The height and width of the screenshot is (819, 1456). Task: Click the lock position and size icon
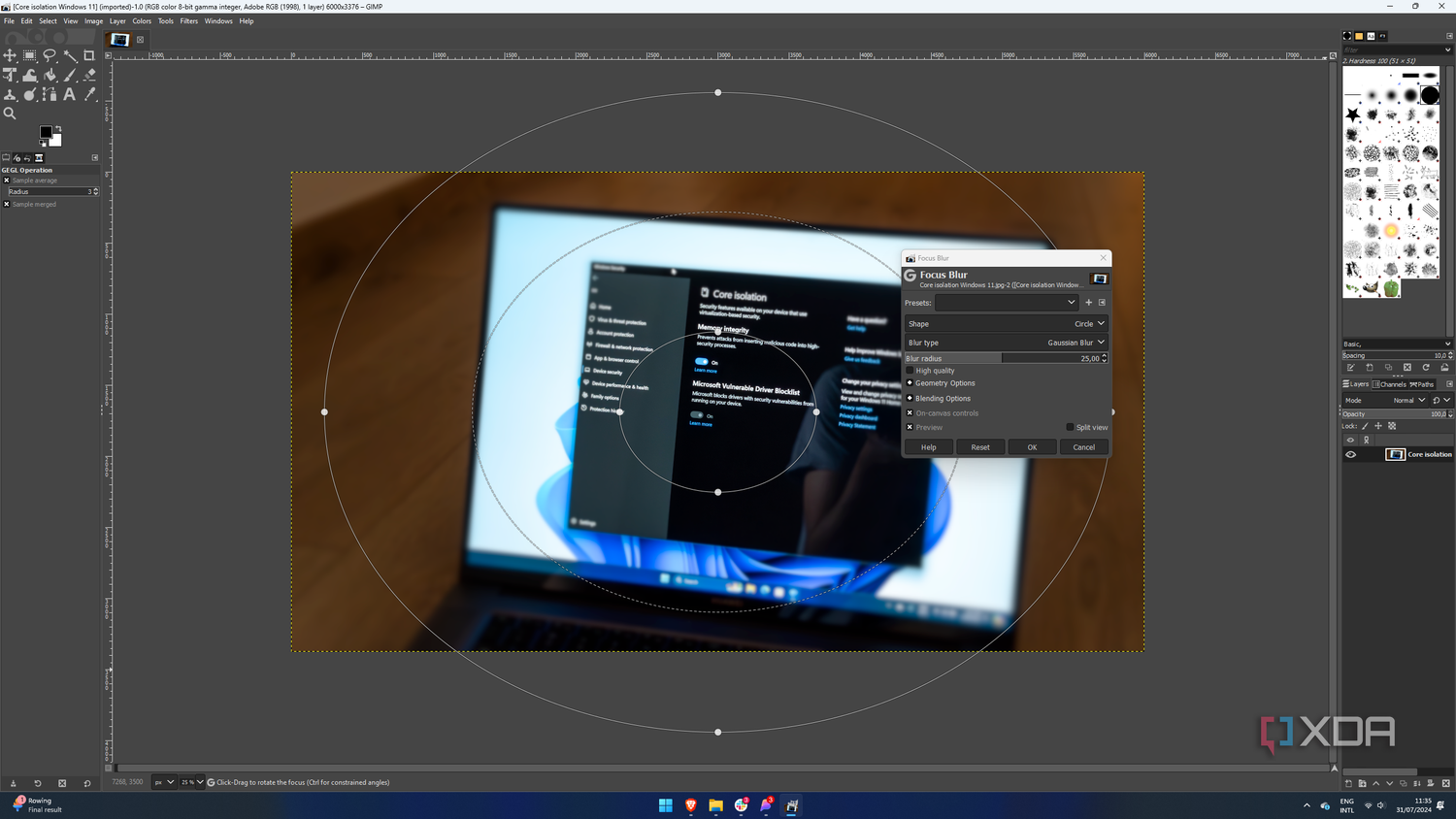click(x=1378, y=426)
